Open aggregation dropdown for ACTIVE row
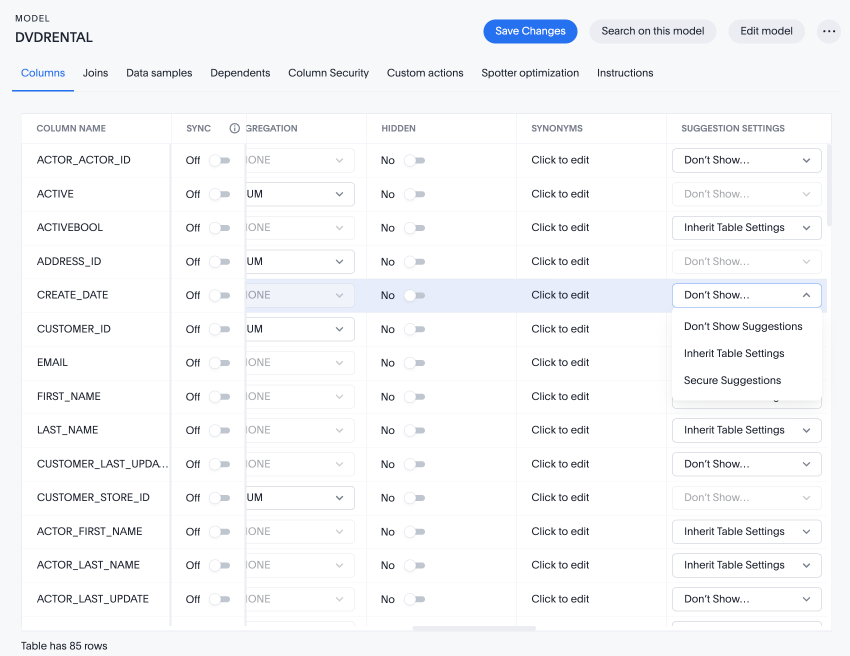 pyautogui.click(x=300, y=194)
